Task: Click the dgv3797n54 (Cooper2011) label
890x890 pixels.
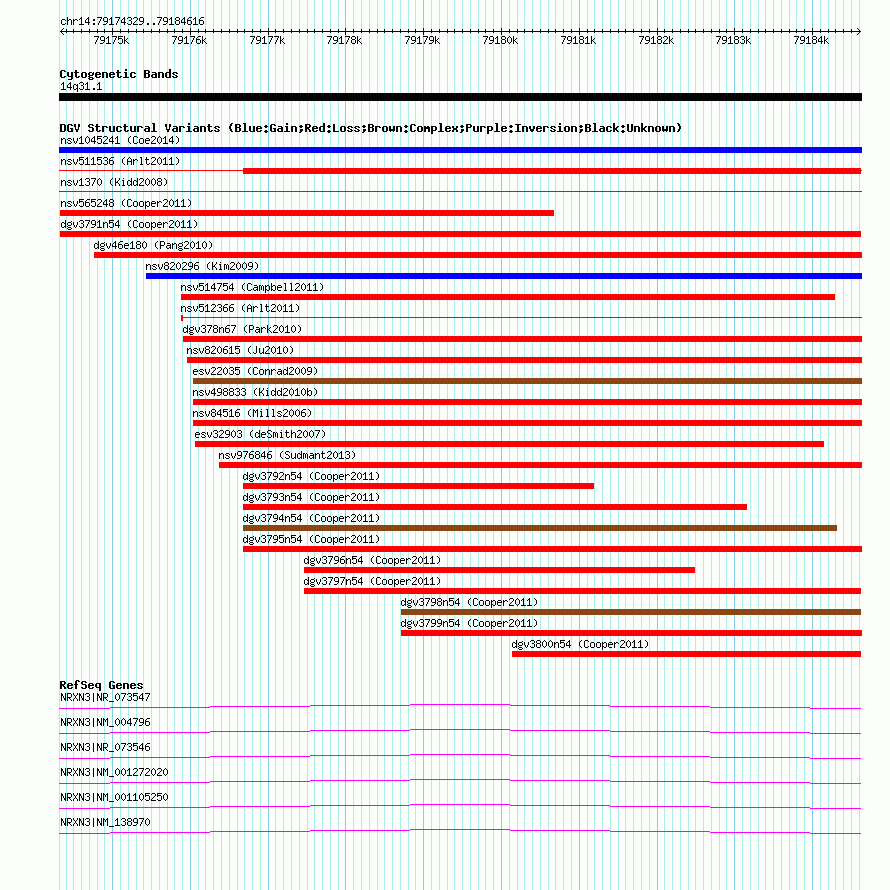Action: [x=372, y=581]
